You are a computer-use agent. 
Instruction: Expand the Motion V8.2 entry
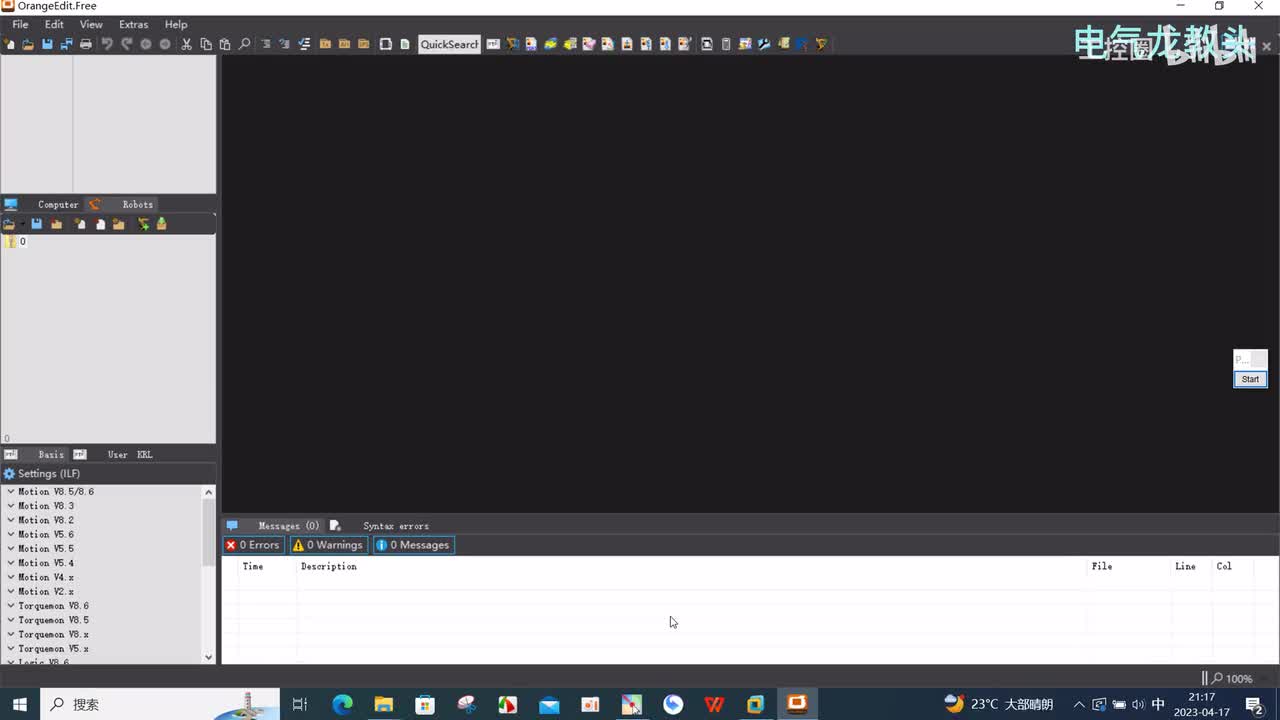11,520
